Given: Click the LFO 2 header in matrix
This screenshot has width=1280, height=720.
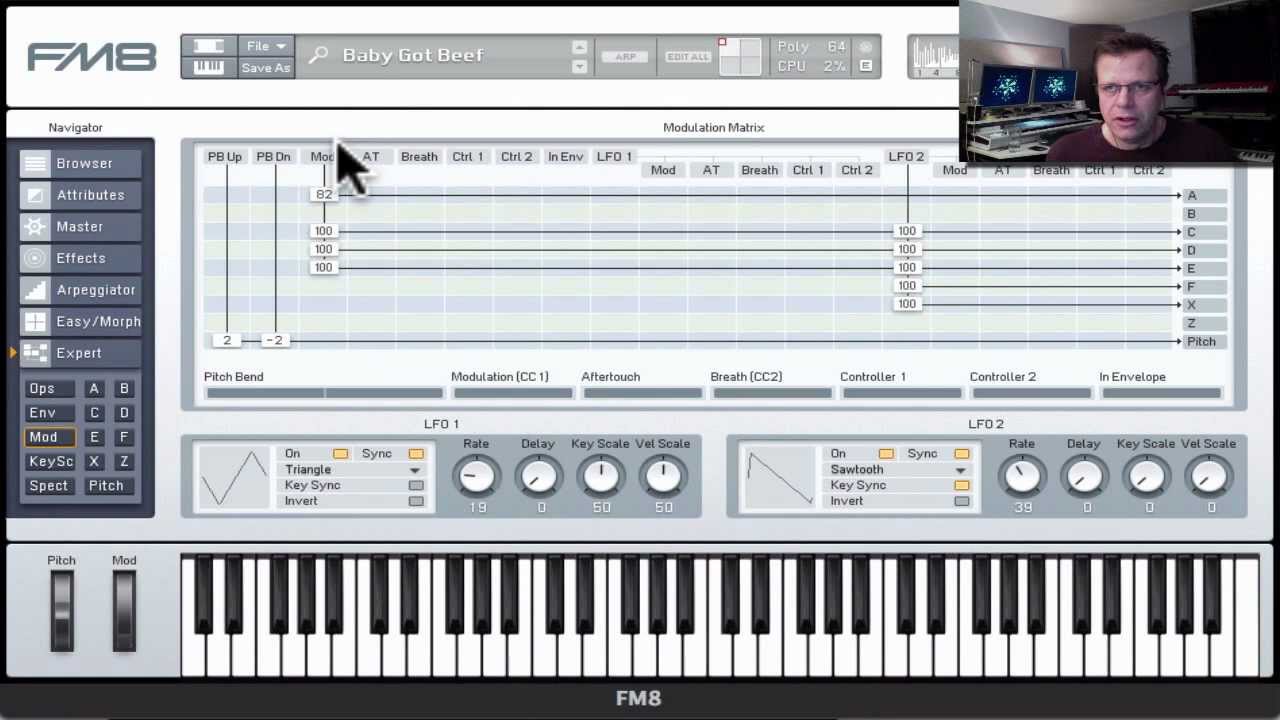Looking at the screenshot, I should click(x=906, y=157).
